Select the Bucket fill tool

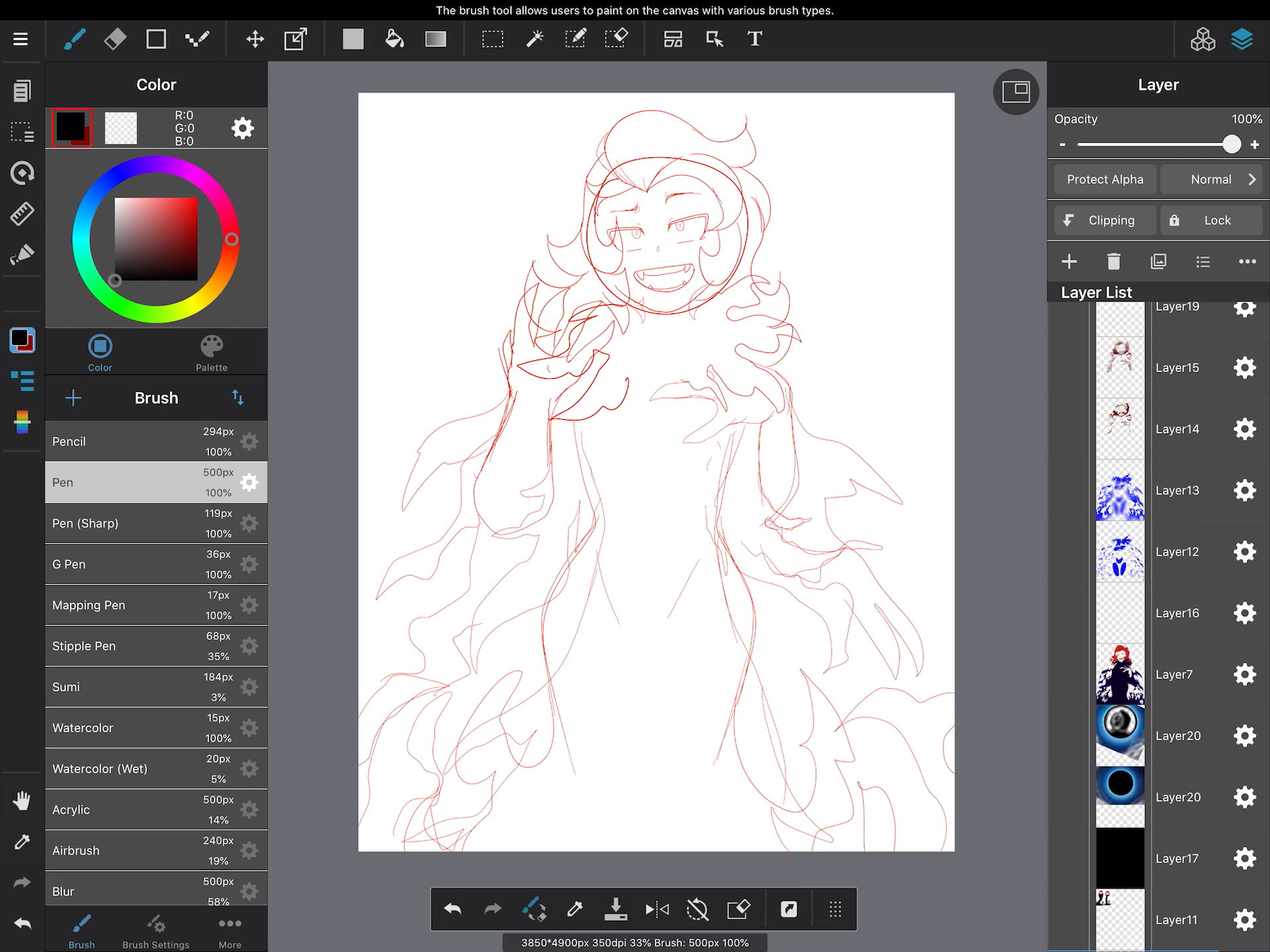click(395, 39)
